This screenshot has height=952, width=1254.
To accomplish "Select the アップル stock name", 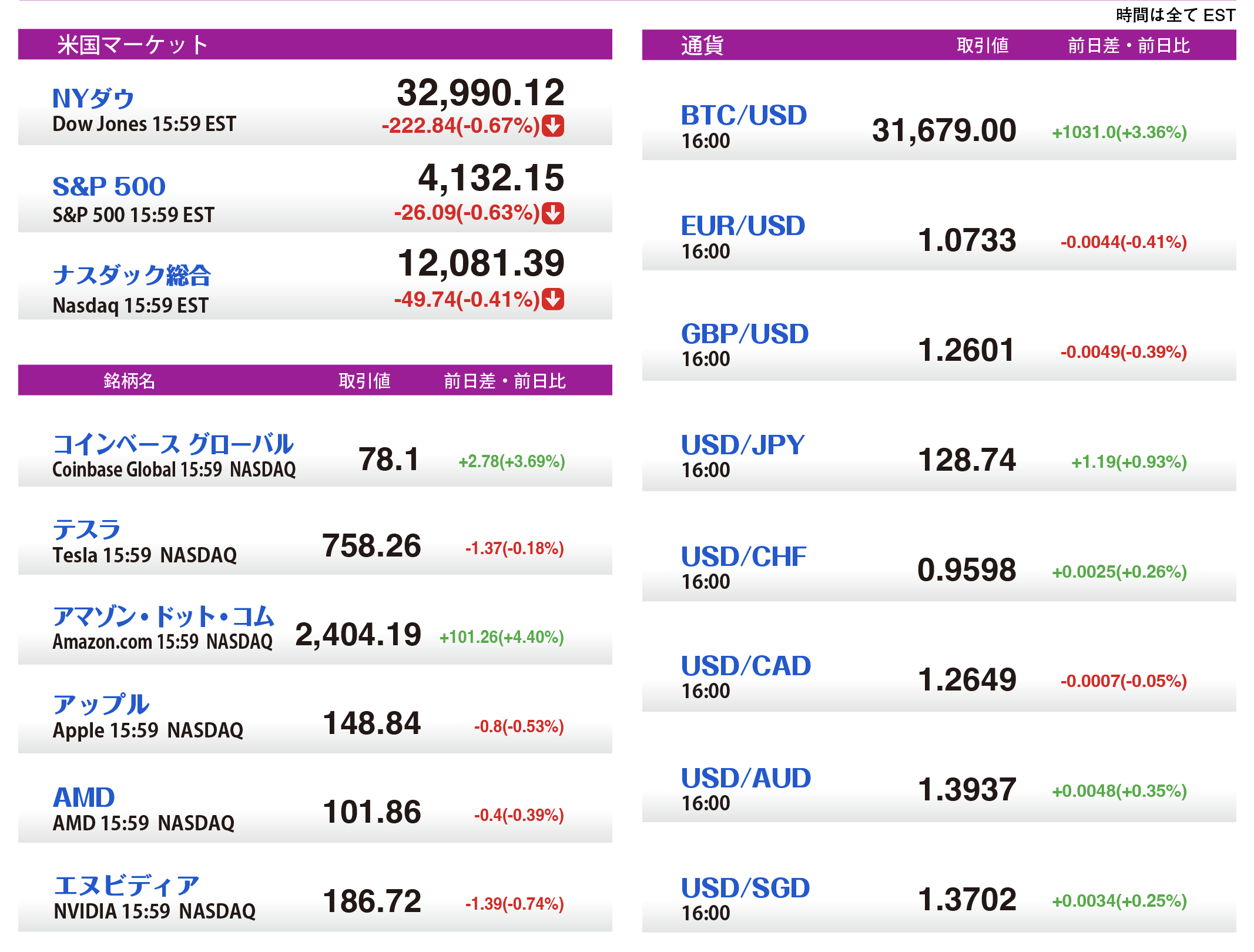I will [100, 704].
